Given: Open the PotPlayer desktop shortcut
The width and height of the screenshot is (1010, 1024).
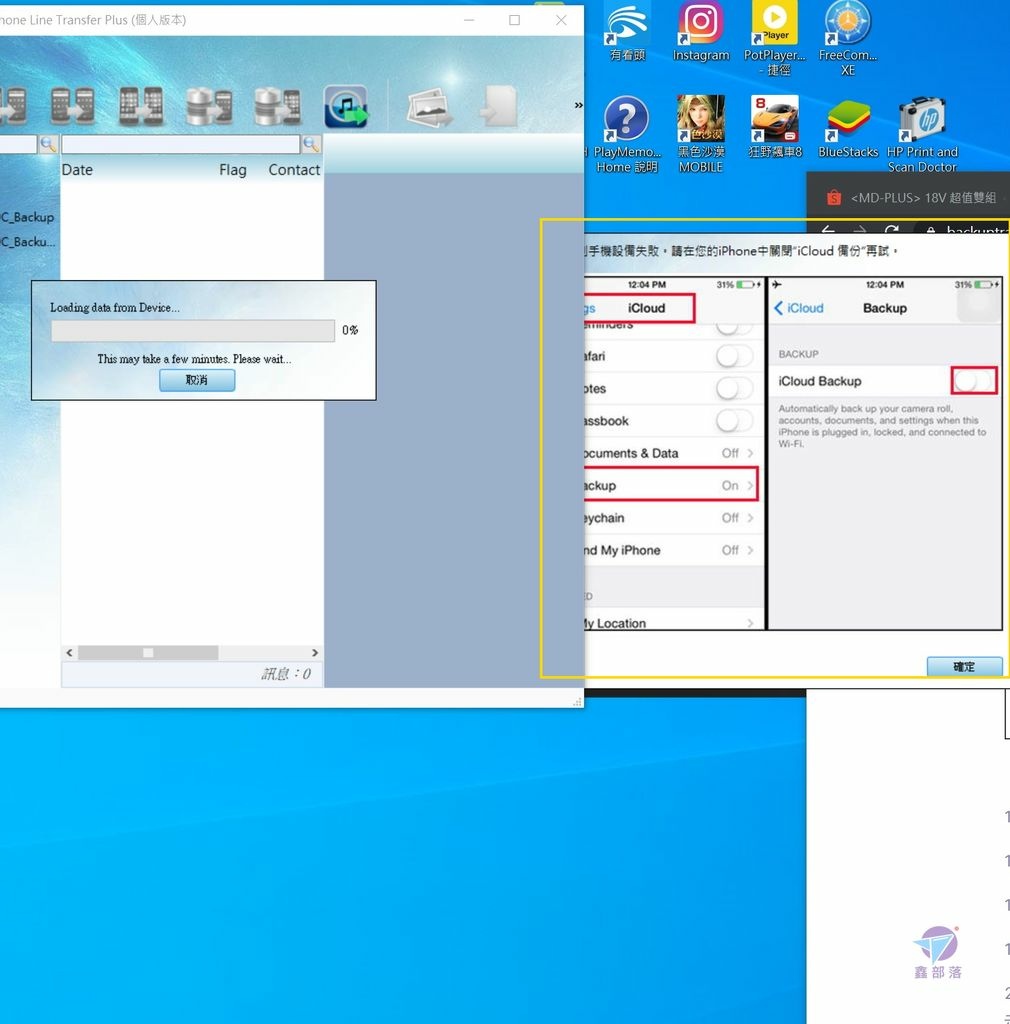Looking at the screenshot, I should [x=775, y=38].
